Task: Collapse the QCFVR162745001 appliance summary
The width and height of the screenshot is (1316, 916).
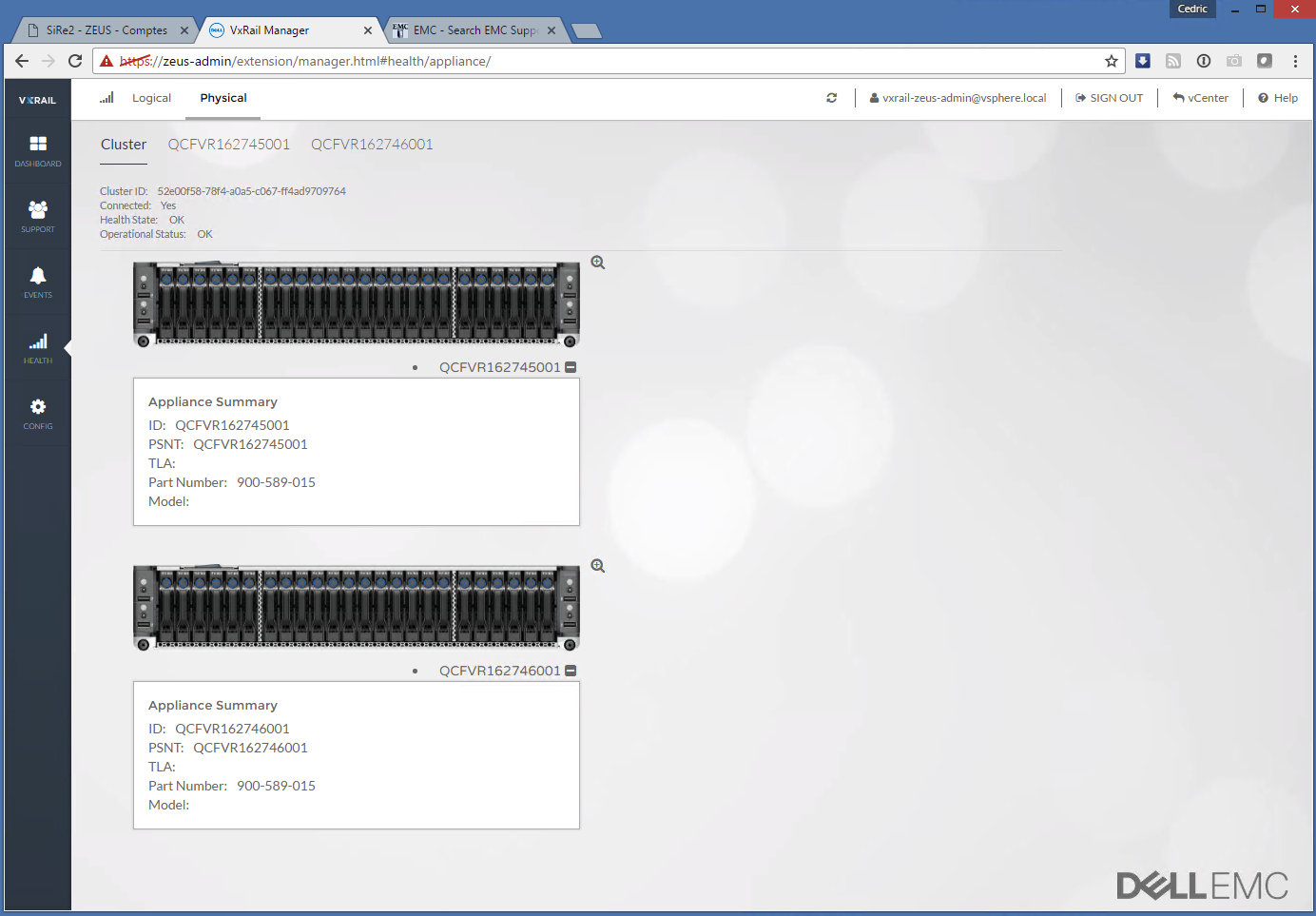Action: [571, 367]
